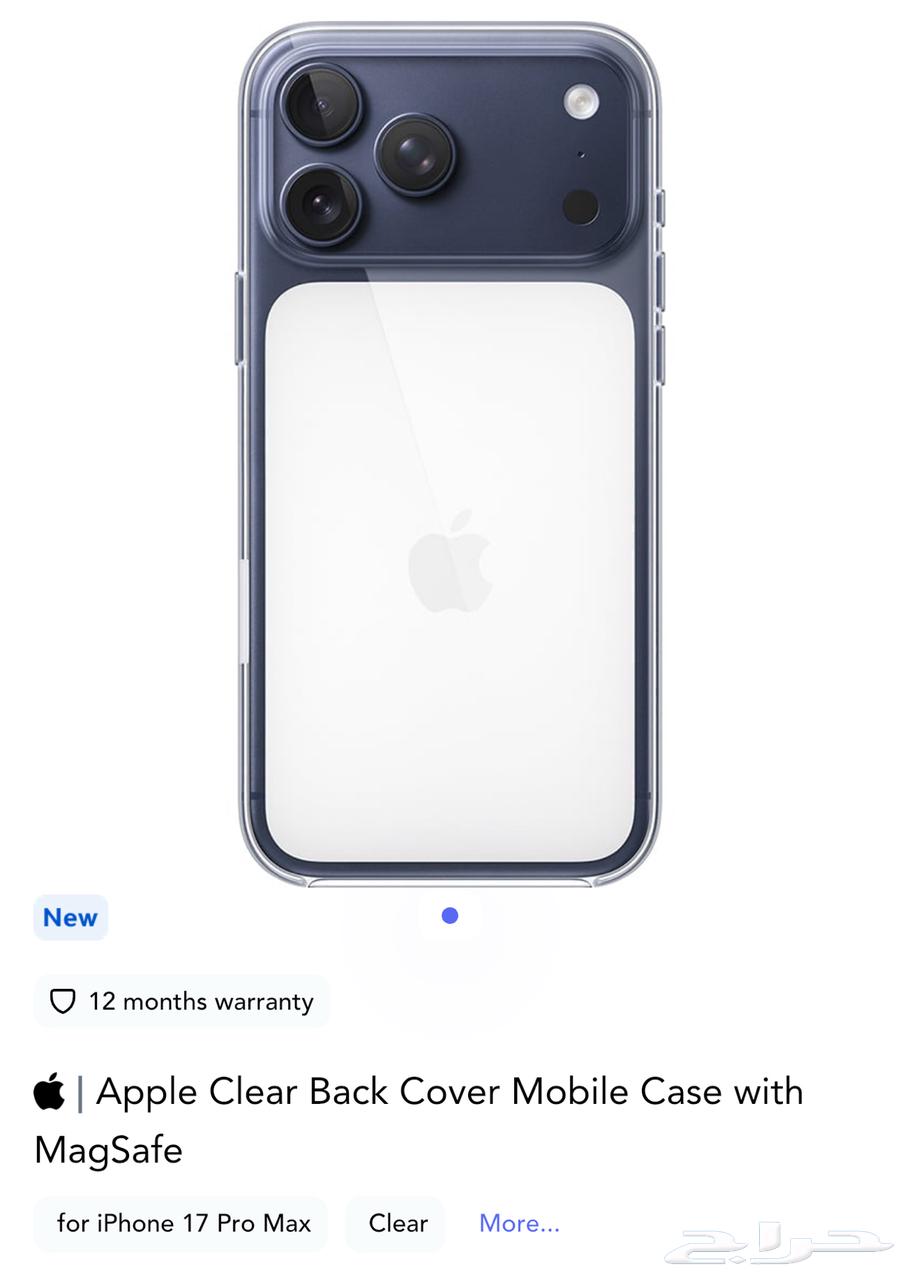Click the camera flash on the phone image
This screenshot has height=1277, width=900.
(x=580, y=100)
